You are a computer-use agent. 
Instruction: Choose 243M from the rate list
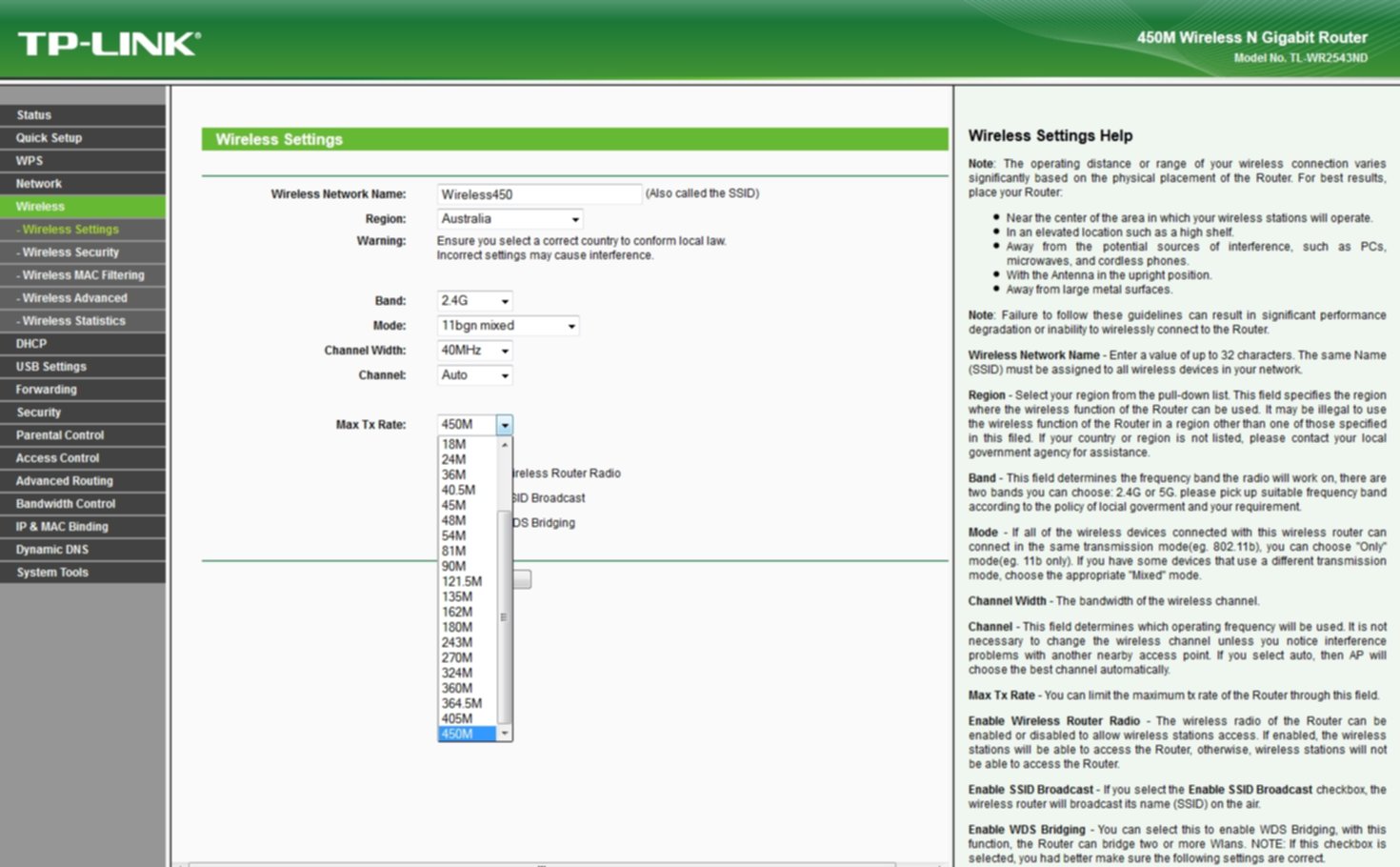pos(468,642)
